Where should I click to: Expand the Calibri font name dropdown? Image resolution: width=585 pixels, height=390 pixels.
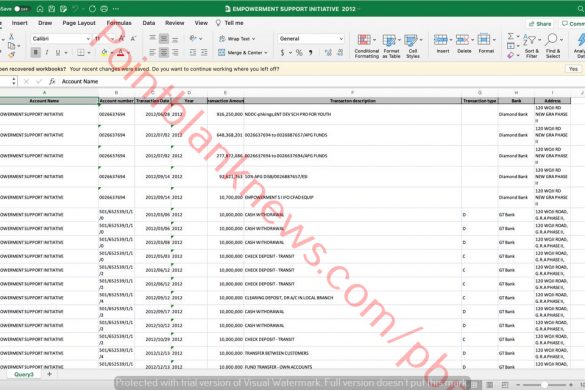[88, 39]
